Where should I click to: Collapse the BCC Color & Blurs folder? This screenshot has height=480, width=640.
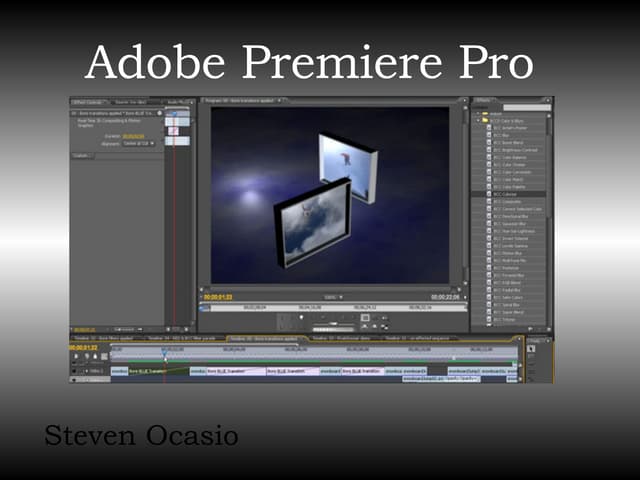pyautogui.click(x=478, y=123)
